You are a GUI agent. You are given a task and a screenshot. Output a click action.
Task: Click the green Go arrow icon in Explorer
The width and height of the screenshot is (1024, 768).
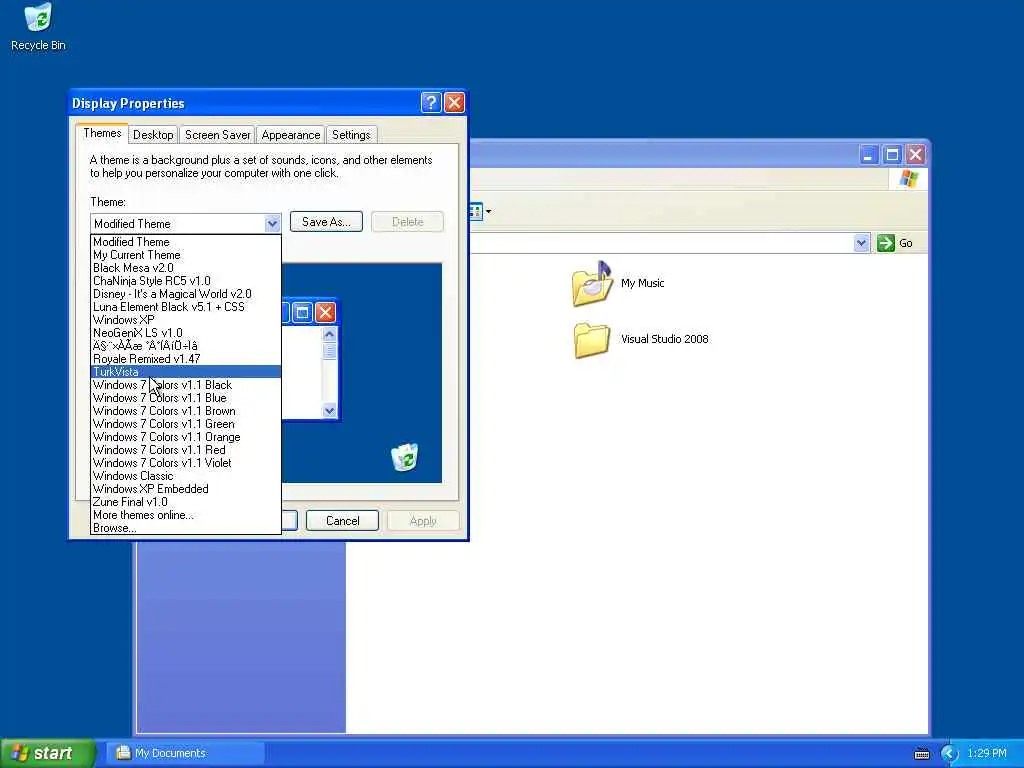886,243
